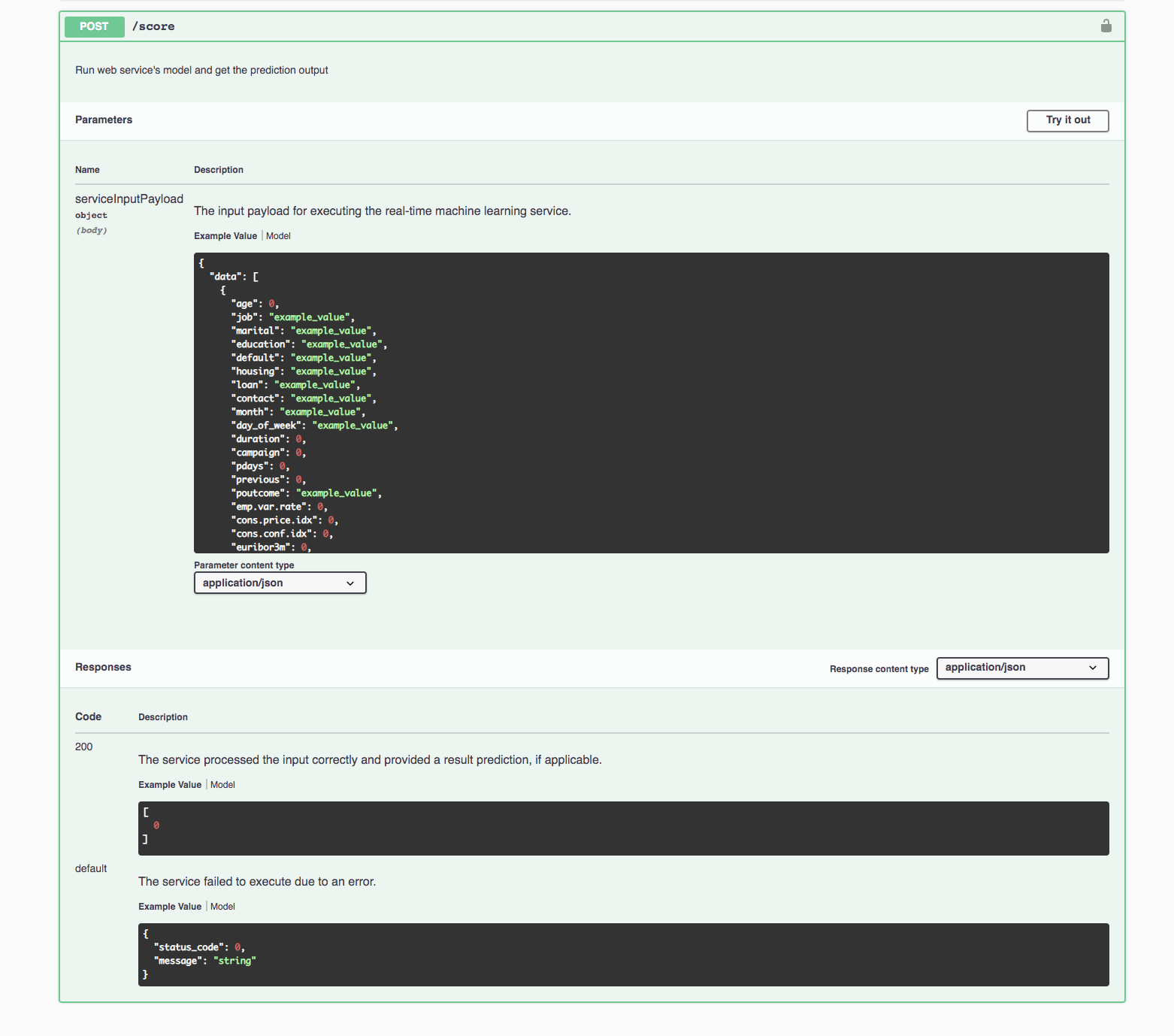1174x1036 pixels.
Task: Click the "message" line in default response
Action: click(204, 961)
